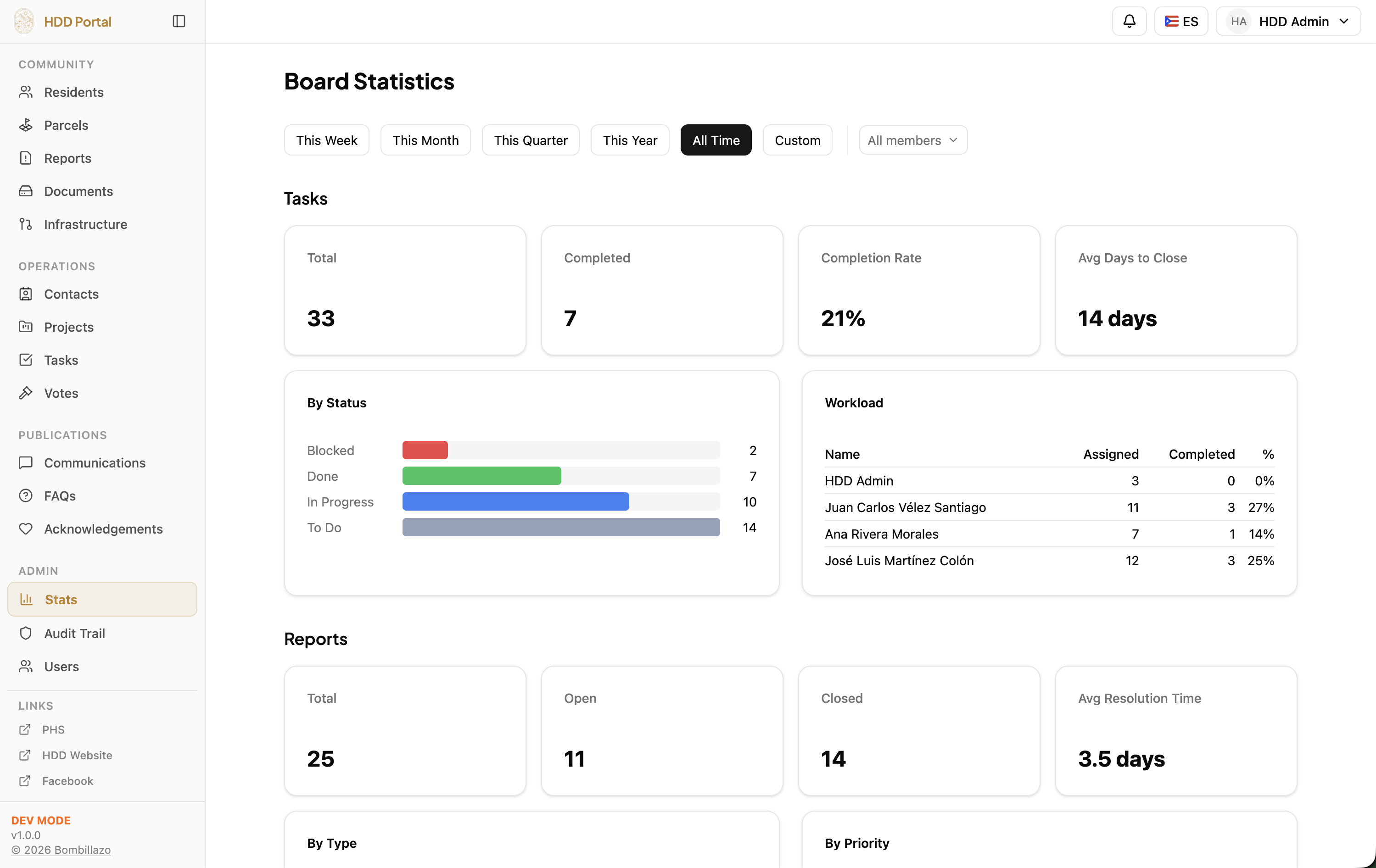Click Juan Carlos Vélez Santiago in Workload

coord(905,508)
